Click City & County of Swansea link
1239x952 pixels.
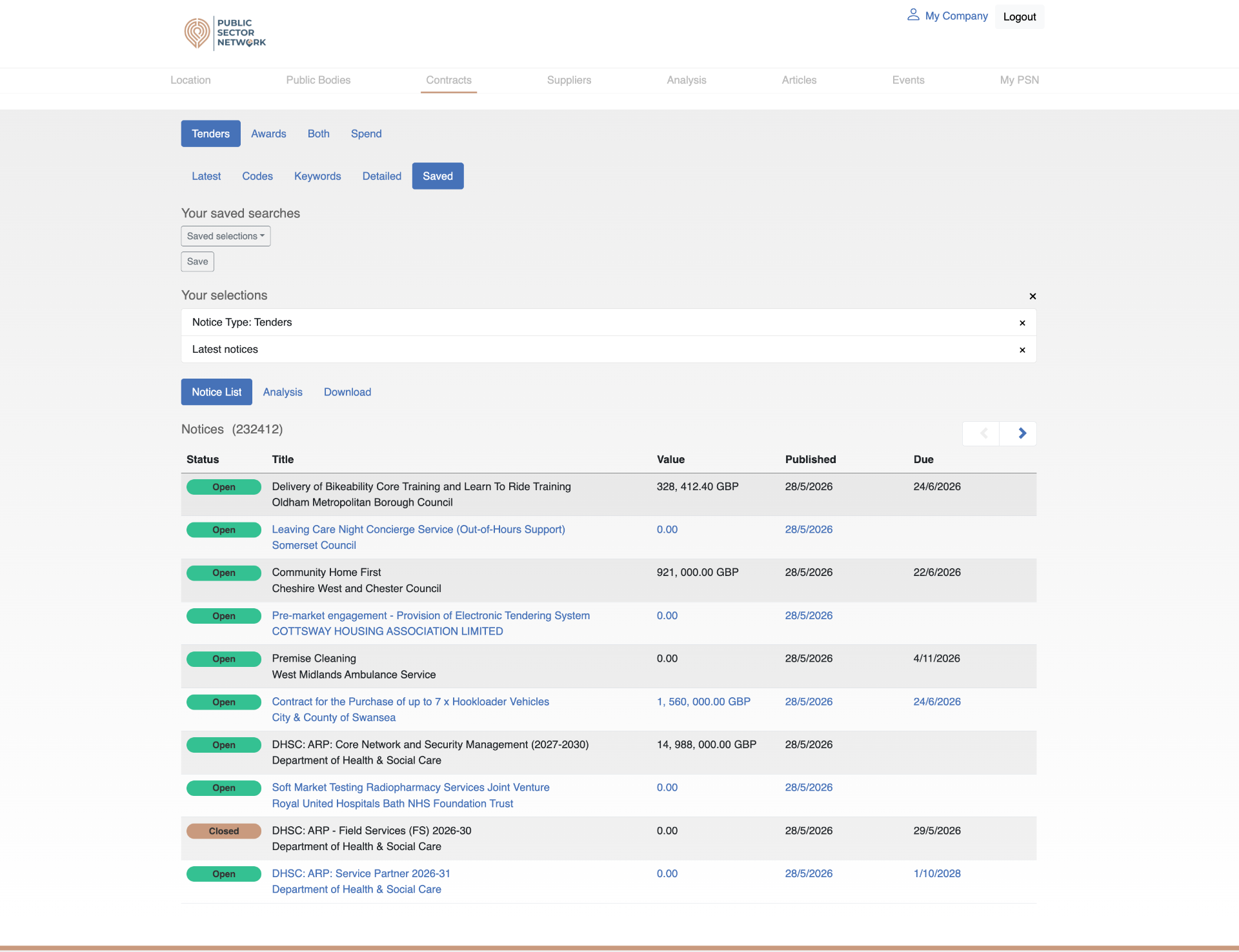[334, 718]
